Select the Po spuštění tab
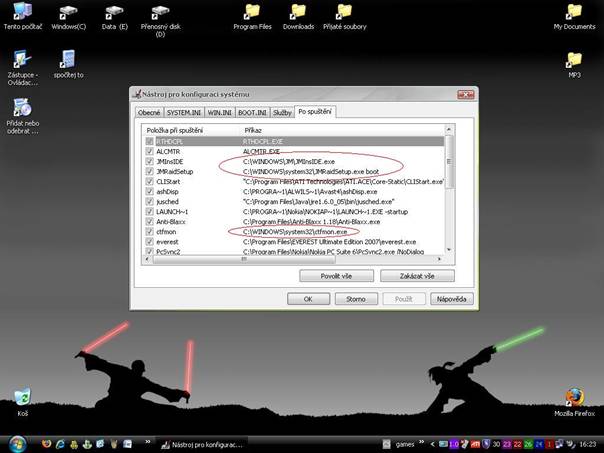 point(315,111)
